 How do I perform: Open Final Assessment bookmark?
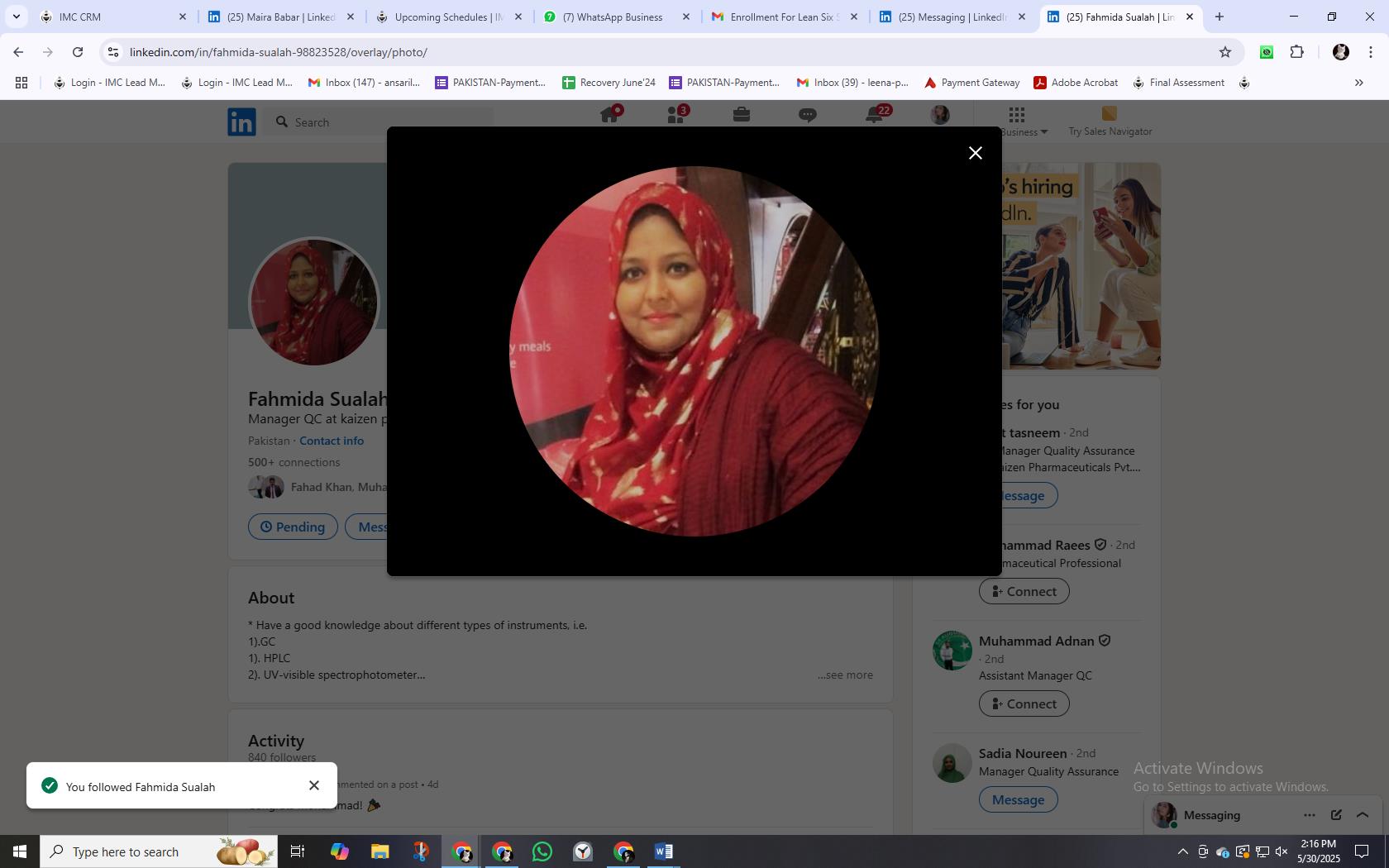pos(1178,83)
